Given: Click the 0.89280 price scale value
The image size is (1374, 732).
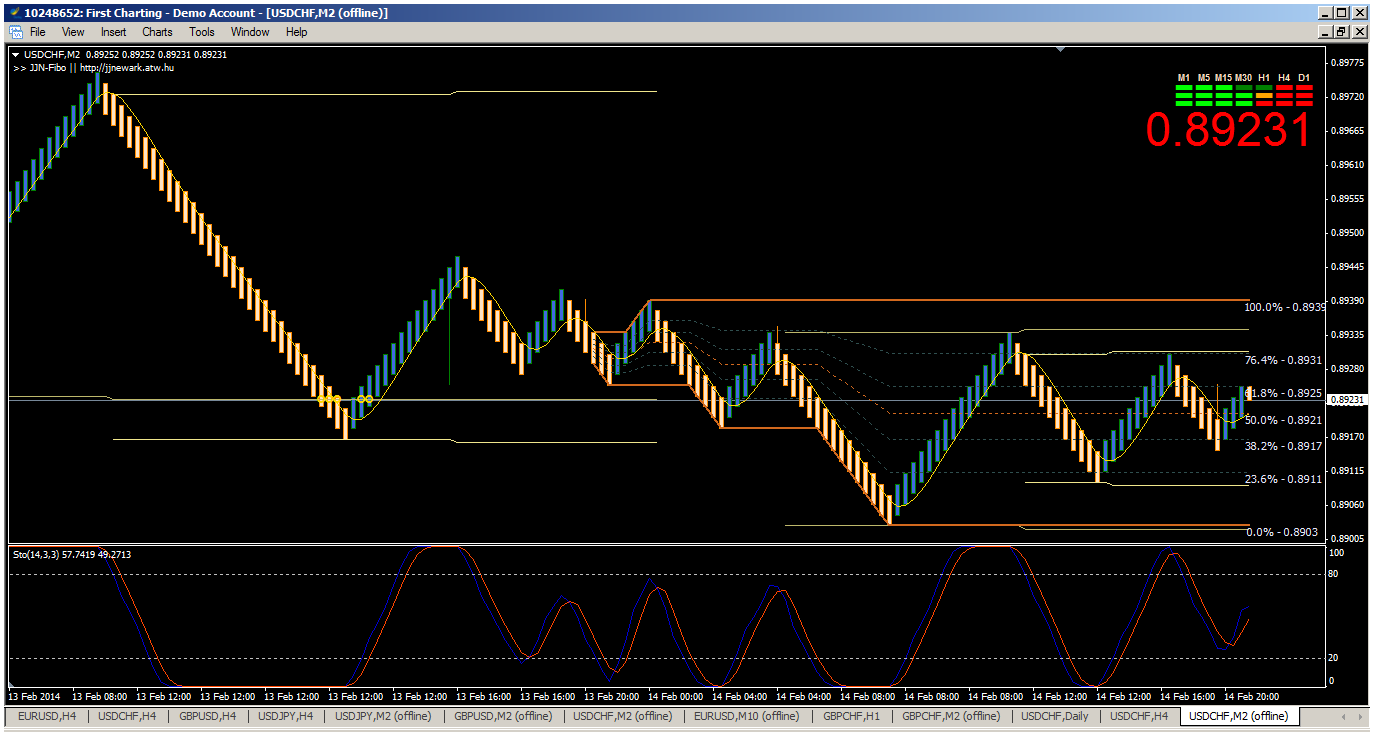Looking at the screenshot, I should tap(1349, 368).
